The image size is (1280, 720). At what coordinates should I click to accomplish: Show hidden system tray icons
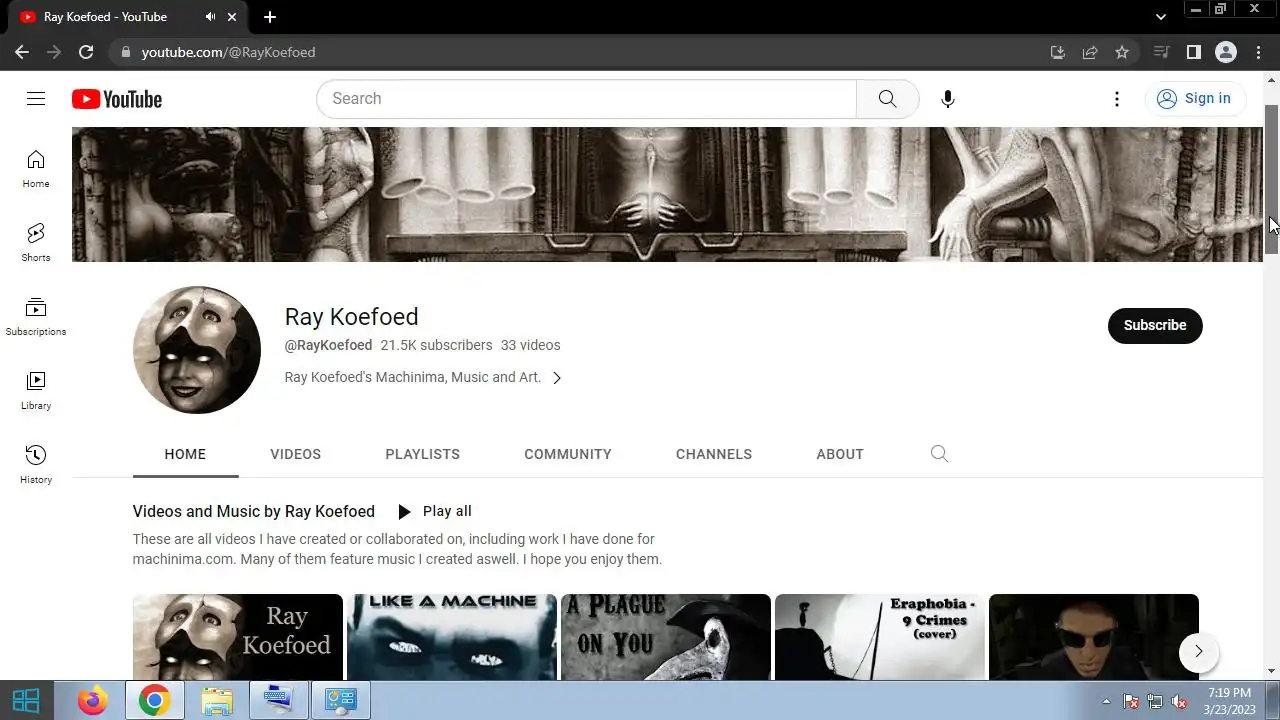[x=1106, y=701]
